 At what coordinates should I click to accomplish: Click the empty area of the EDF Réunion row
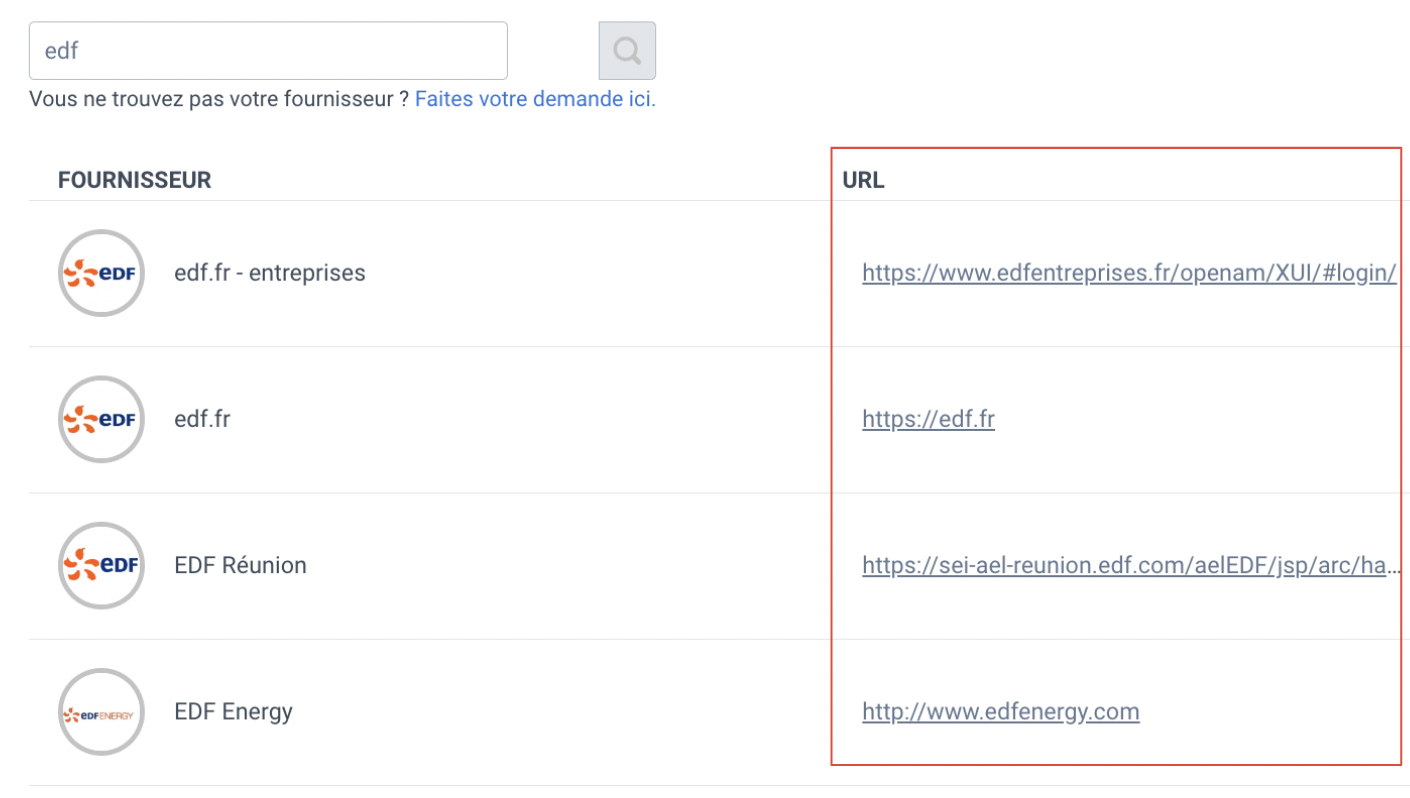(x=580, y=566)
